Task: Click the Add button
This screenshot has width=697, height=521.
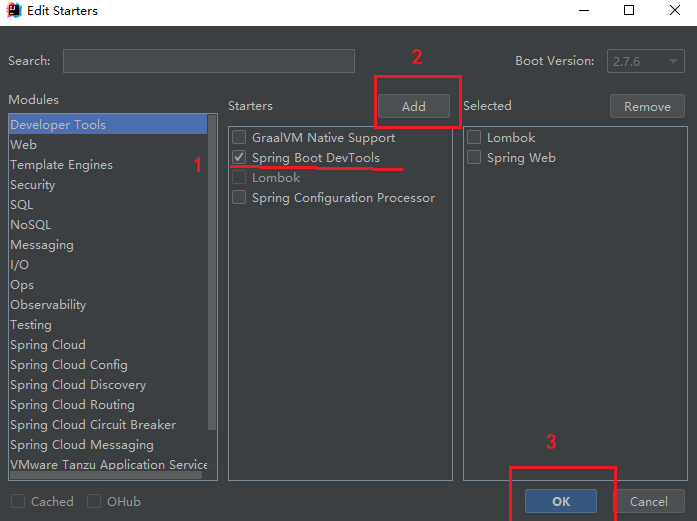Action: 413,106
